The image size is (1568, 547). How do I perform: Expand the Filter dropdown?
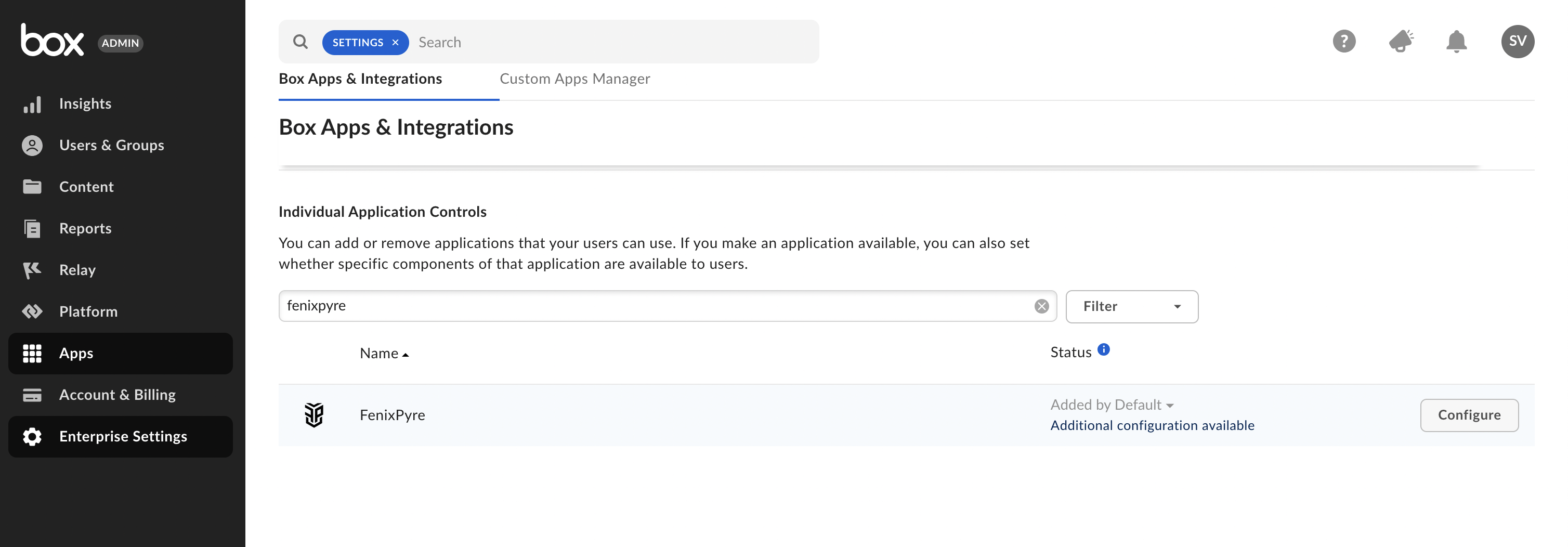(1131, 307)
